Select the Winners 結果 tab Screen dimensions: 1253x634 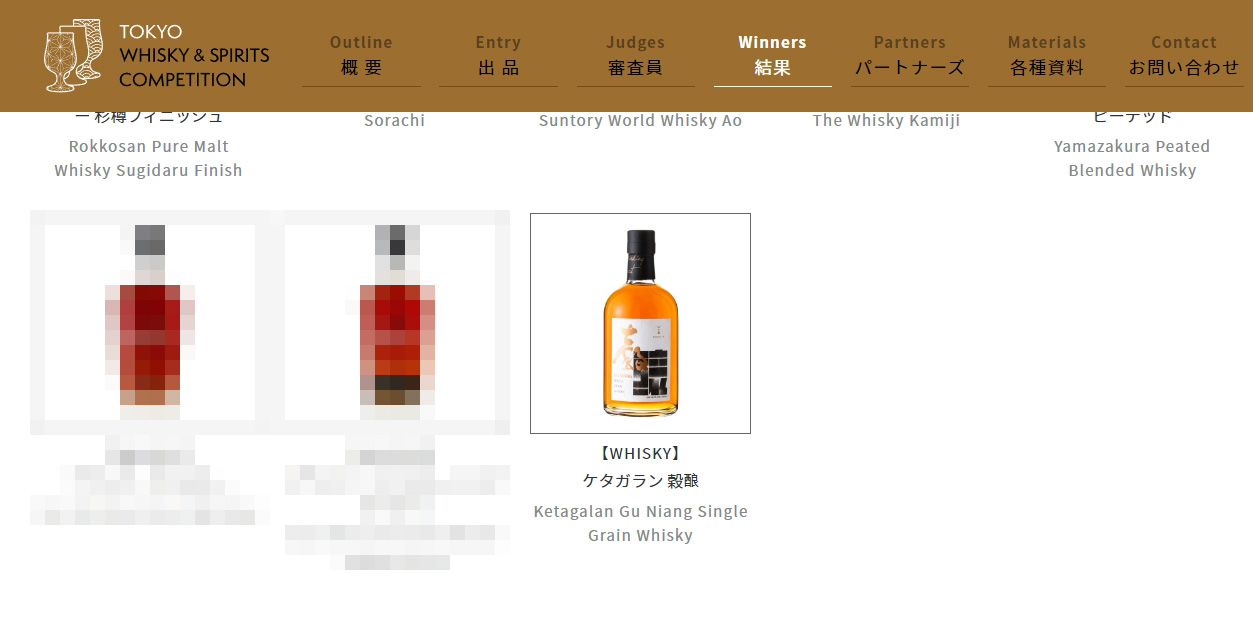coord(772,55)
